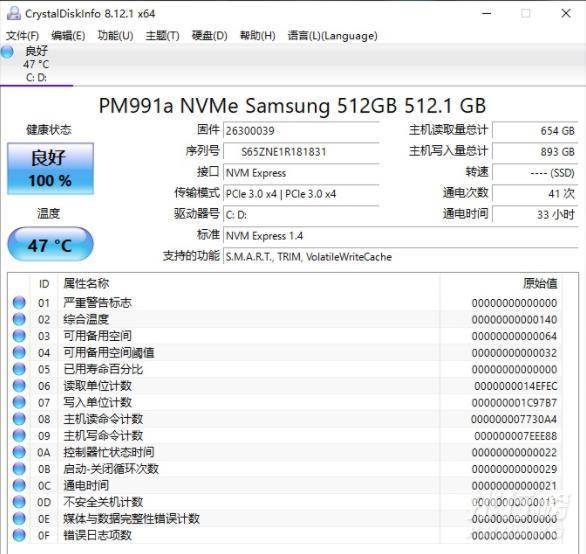
Task: Click status orb for attribute 0C 通电时间
Action: (x=19, y=485)
